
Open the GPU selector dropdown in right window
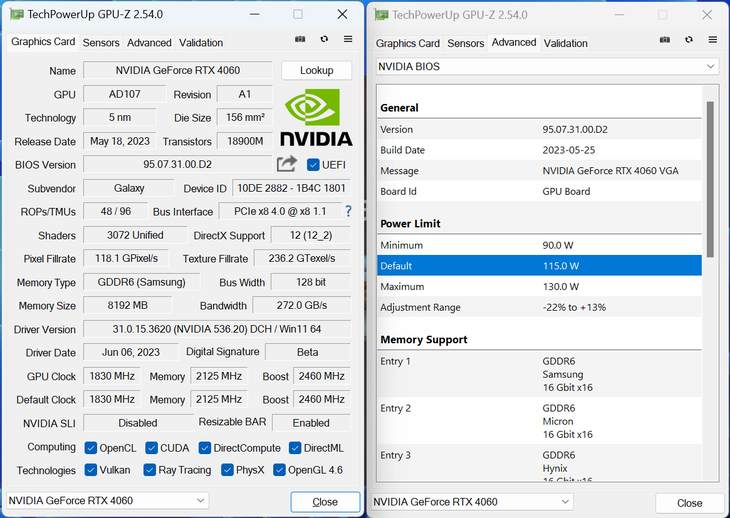click(x=472, y=502)
